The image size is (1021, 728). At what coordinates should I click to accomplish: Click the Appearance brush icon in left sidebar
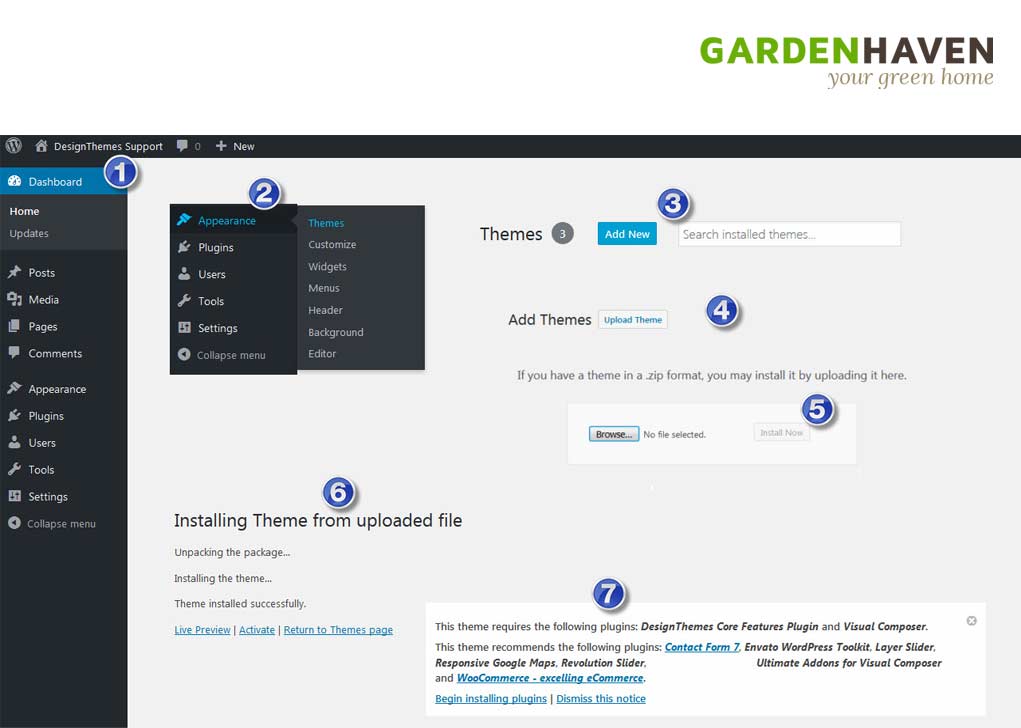point(14,388)
